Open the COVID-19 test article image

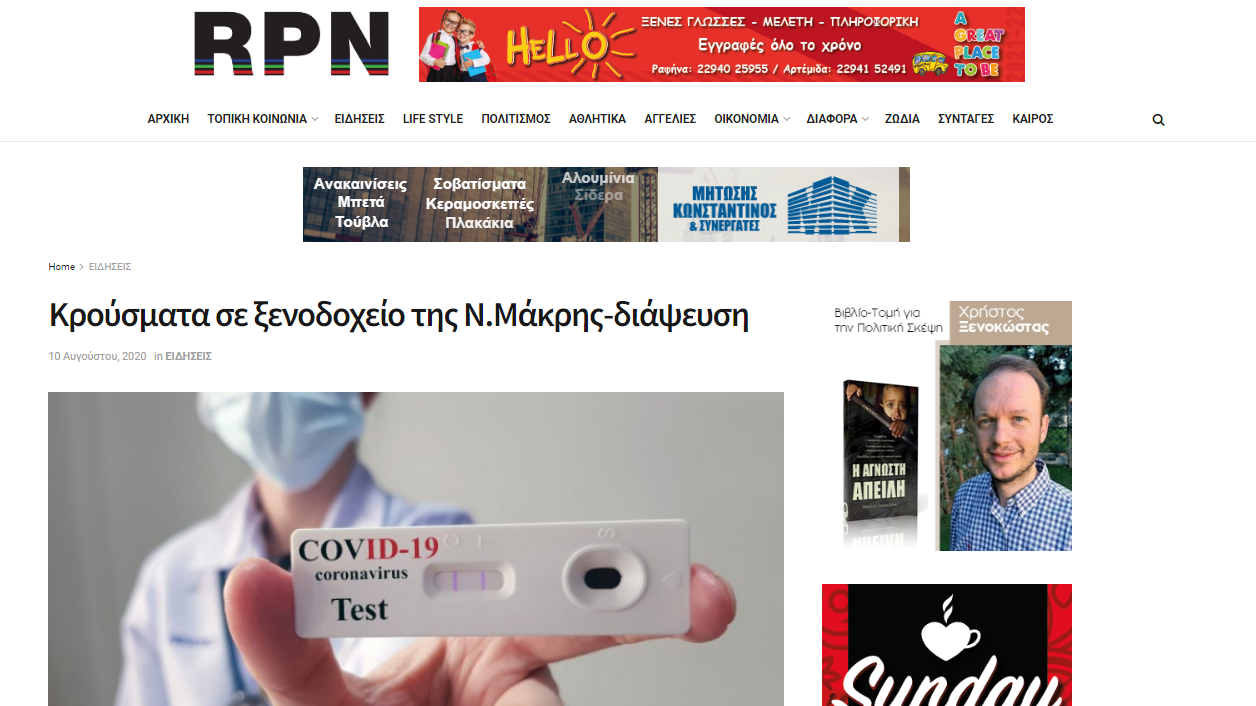click(x=416, y=549)
